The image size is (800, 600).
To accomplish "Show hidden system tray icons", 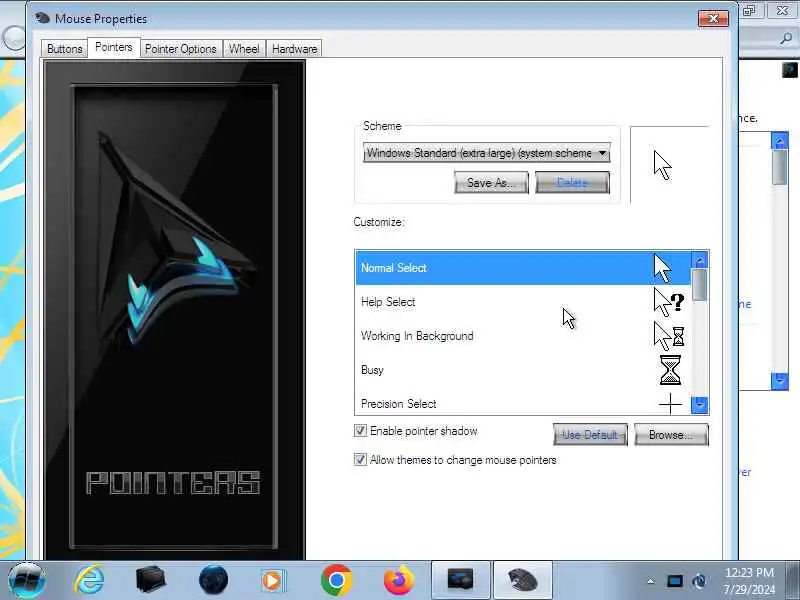I will (x=651, y=581).
